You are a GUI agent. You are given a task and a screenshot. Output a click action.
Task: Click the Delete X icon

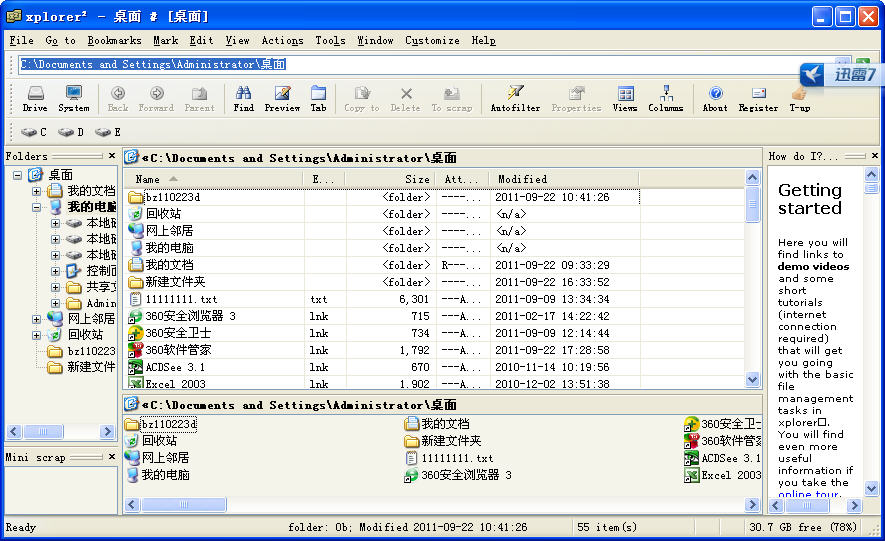click(x=406, y=99)
